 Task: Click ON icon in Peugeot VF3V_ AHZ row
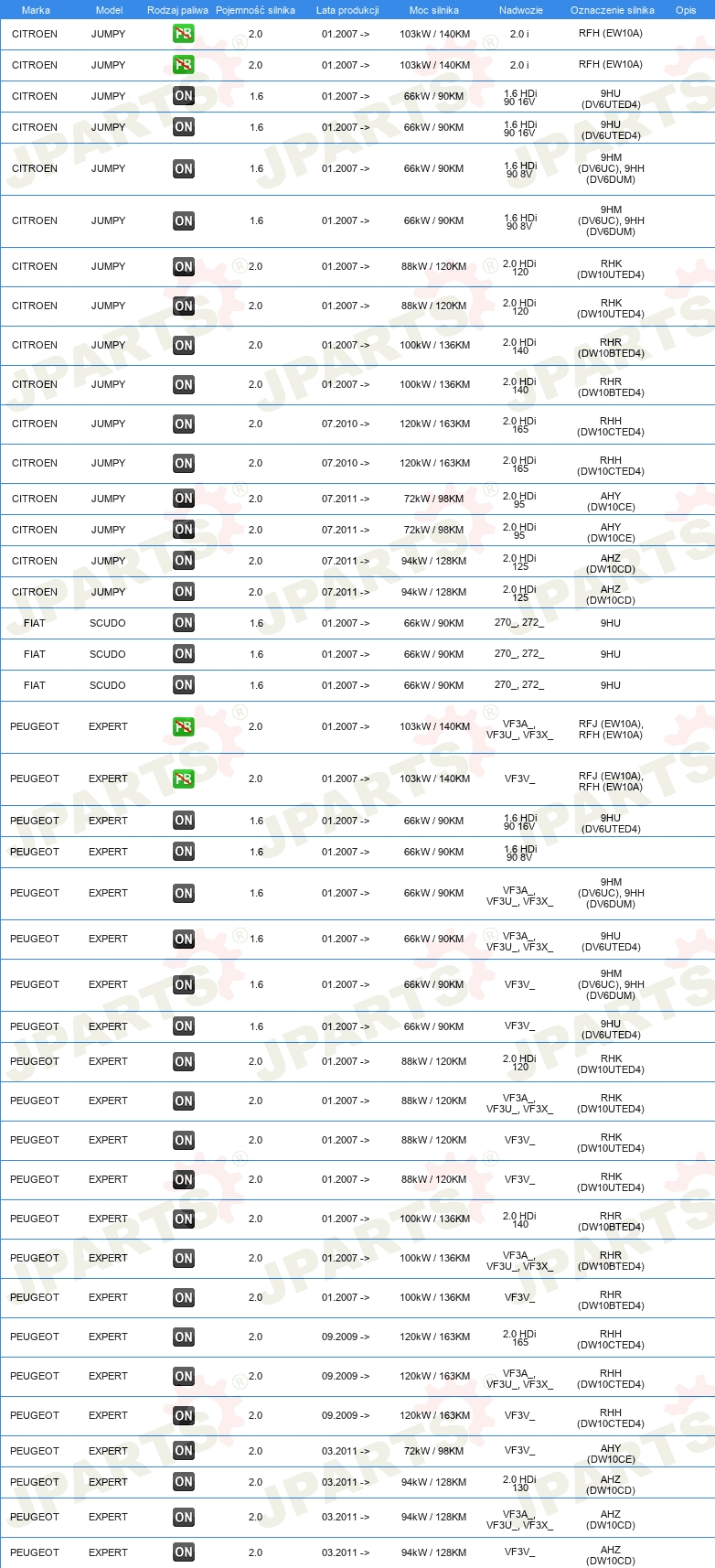pyautogui.click(x=184, y=1552)
